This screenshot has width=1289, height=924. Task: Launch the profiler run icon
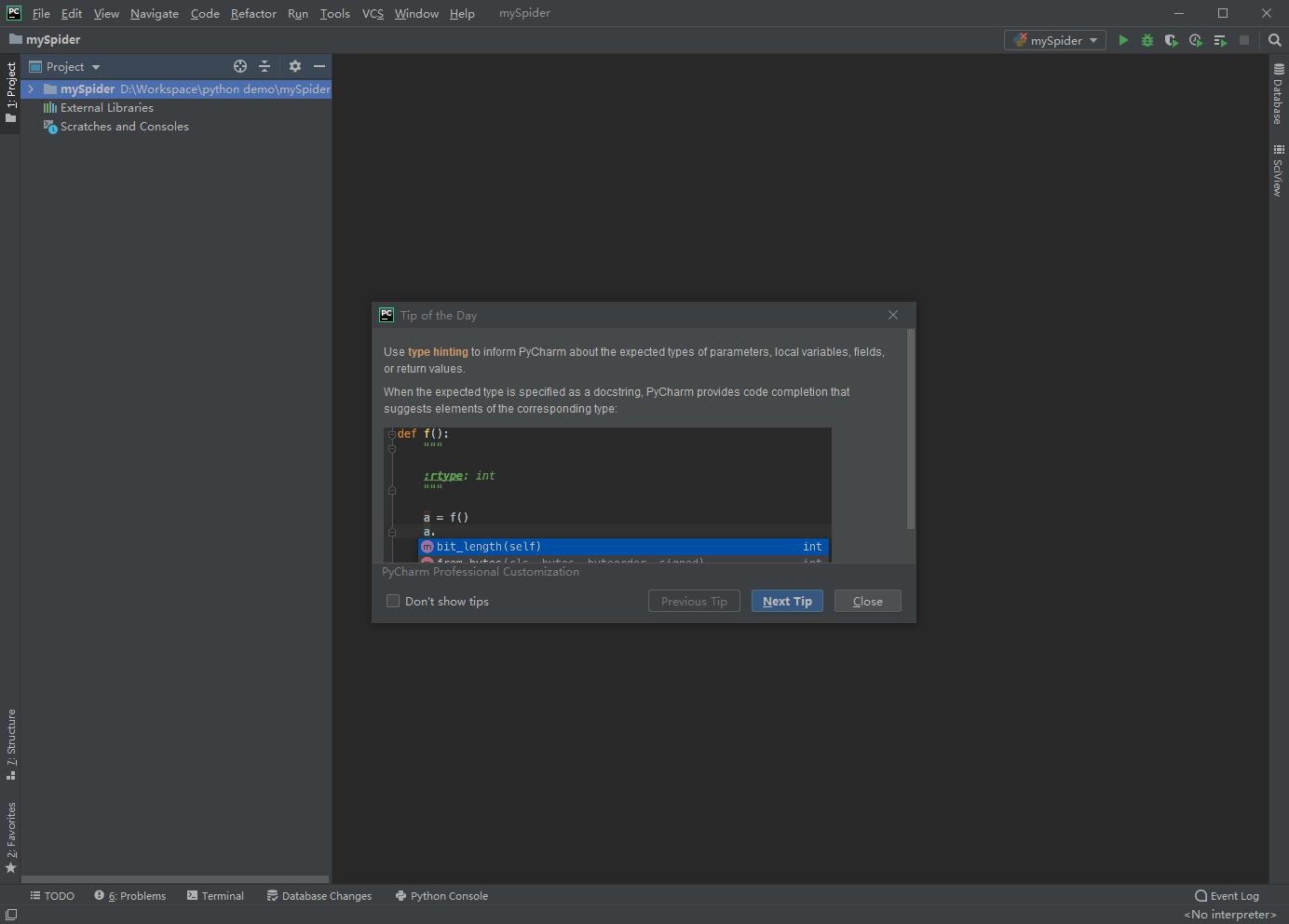click(x=1196, y=40)
